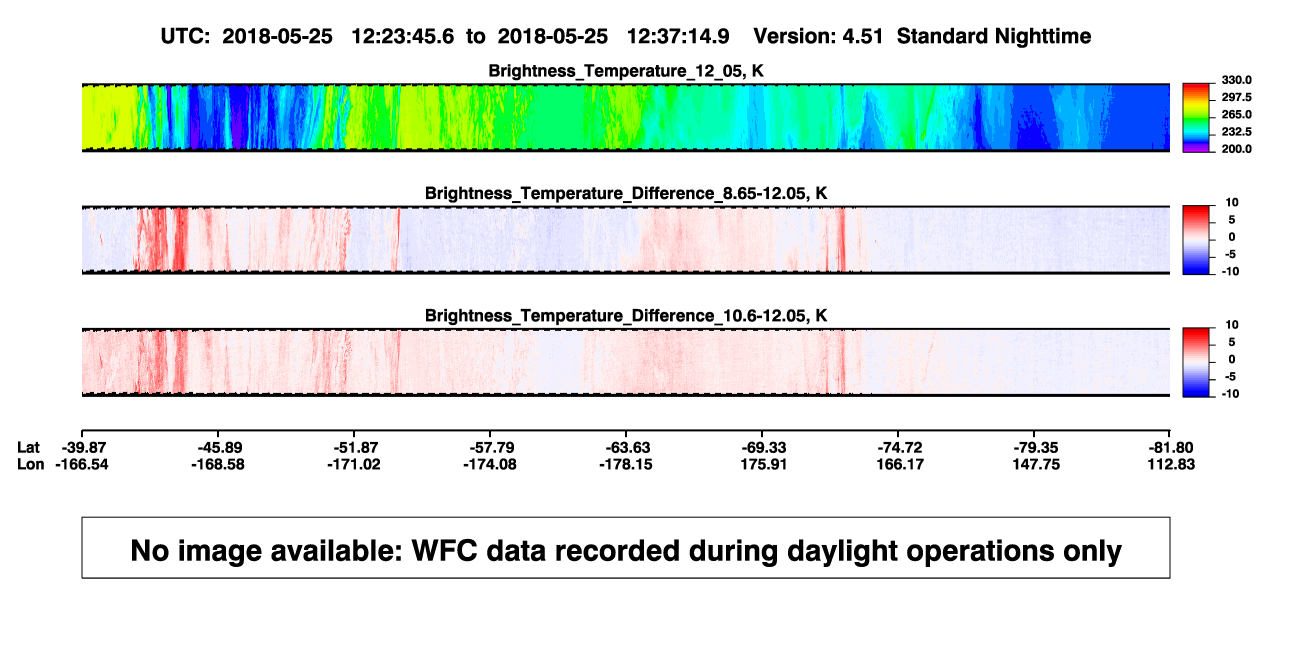Click longitude value 175.91
Viewport: 1300px width, 667px height.
tap(763, 464)
